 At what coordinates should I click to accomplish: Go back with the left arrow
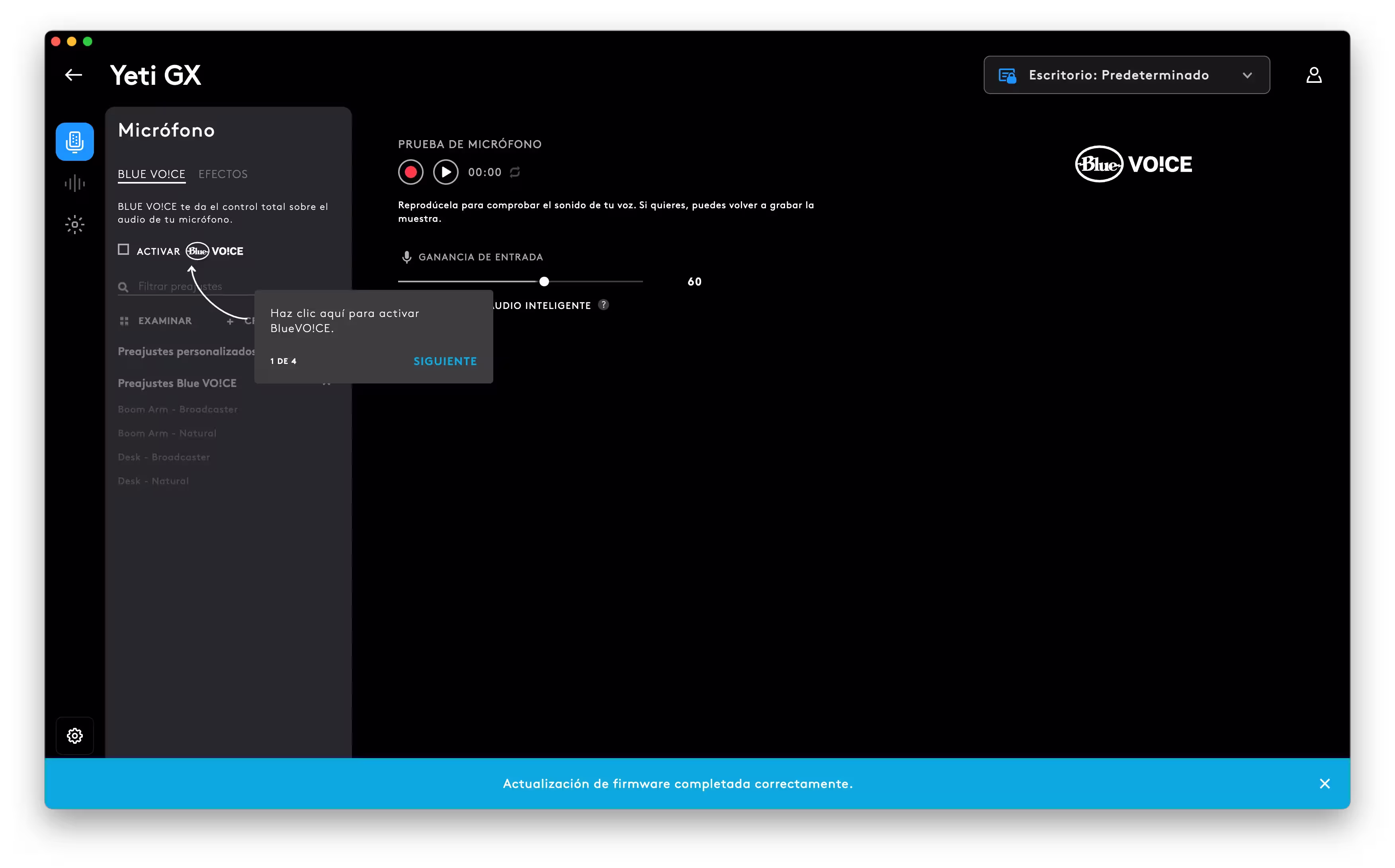pyautogui.click(x=73, y=75)
